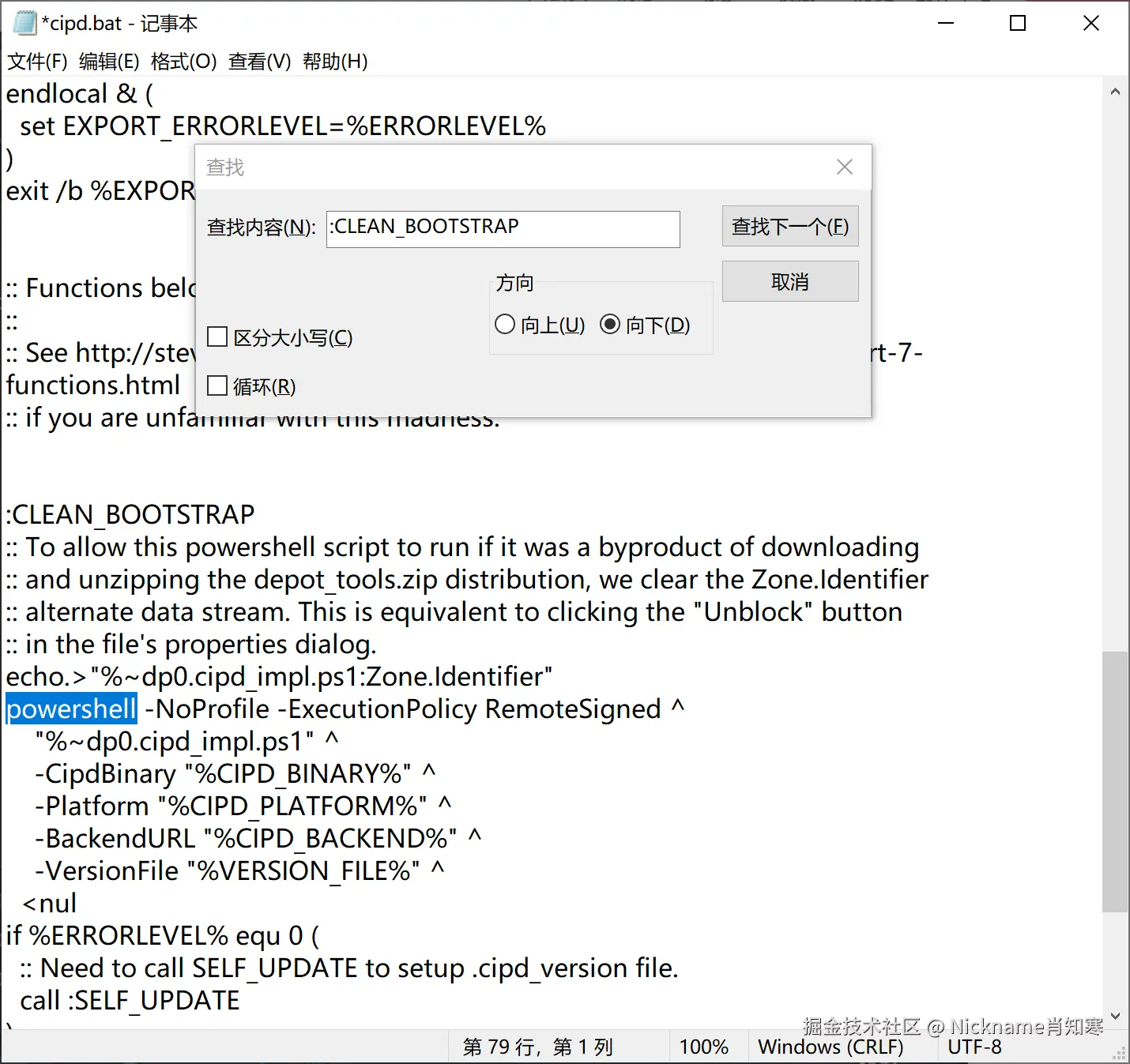Image resolution: width=1130 pixels, height=1064 pixels.
Task: Click the vertical scrollbar thumb
Action: pos(1115,782)
